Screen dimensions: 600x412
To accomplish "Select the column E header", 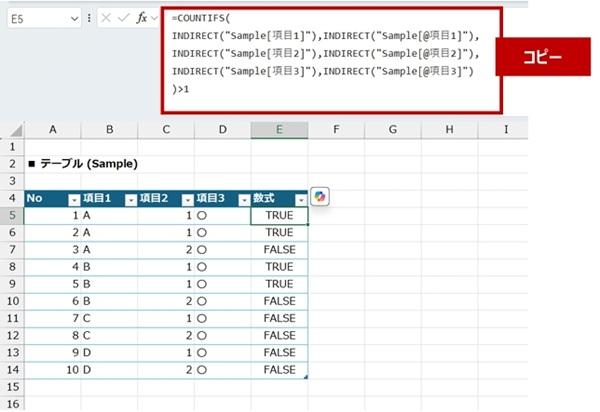I will pyautogui.click(x=280, y=130).
